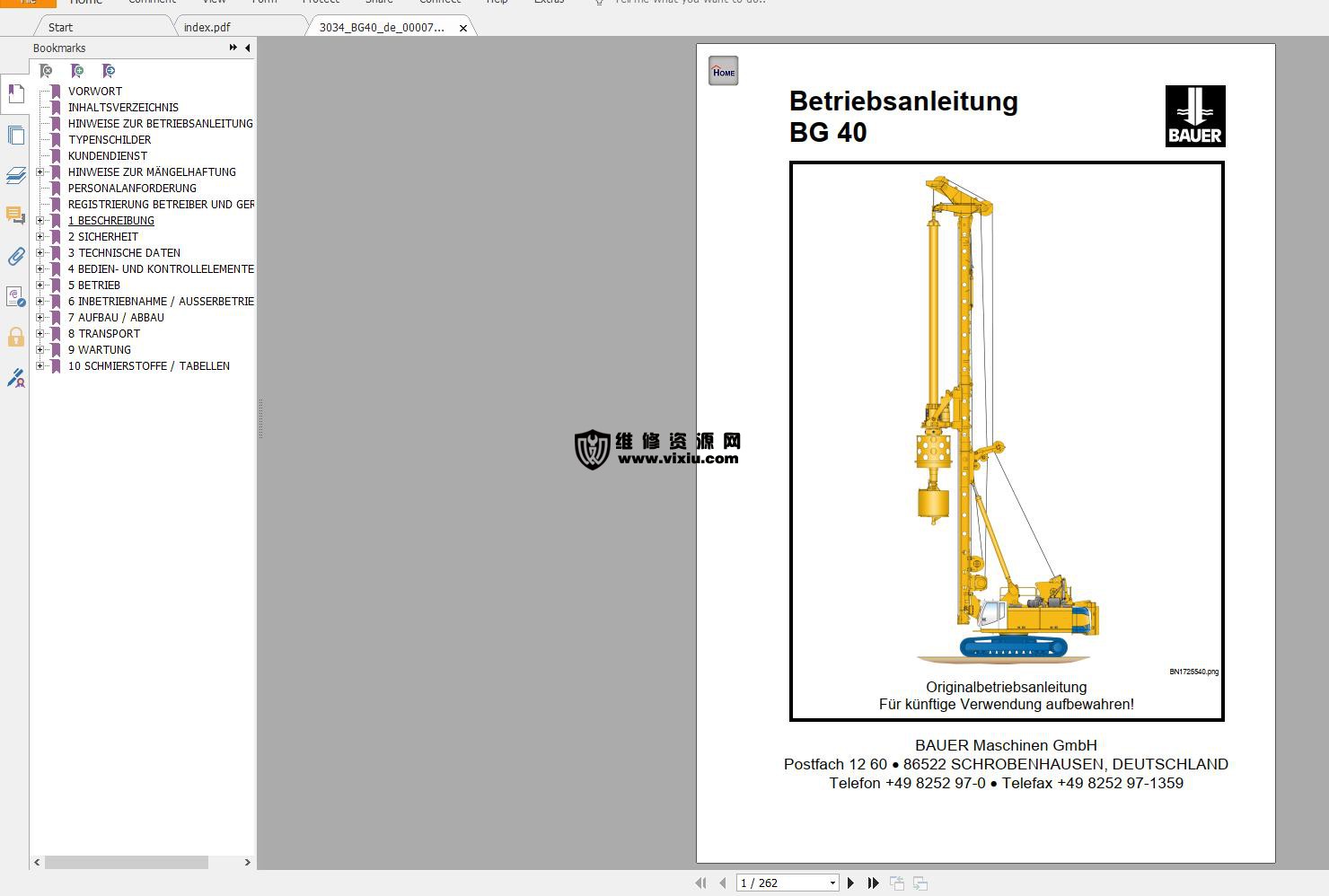Expand 4 BEDIEN- UND KONTROLLELEMENTE node
Image resolution: width=1329 pixels, height=896 pixels.
(x=40, y=268)
